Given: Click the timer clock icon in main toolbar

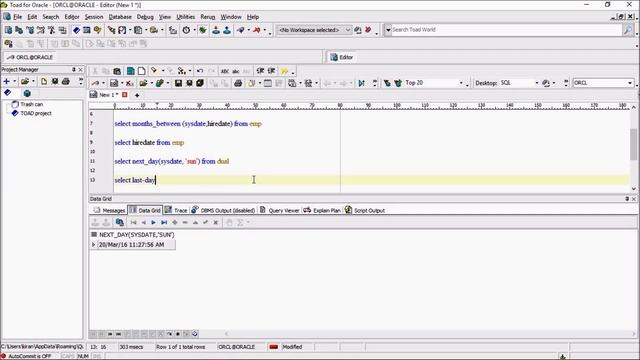Looking at the screenshot, I should tap(186, 30).
